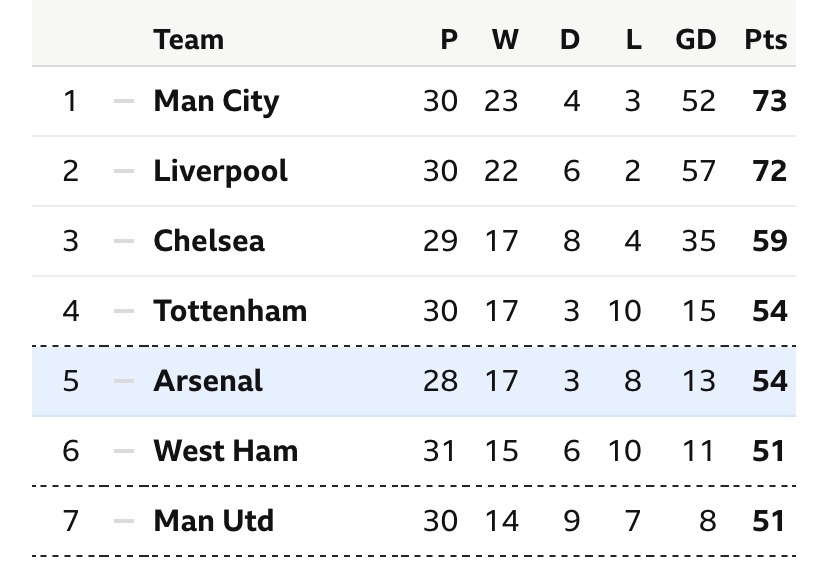Click the Man Utd team name
The height and width of the screenshot is (567, 828).
pos(213,521)
